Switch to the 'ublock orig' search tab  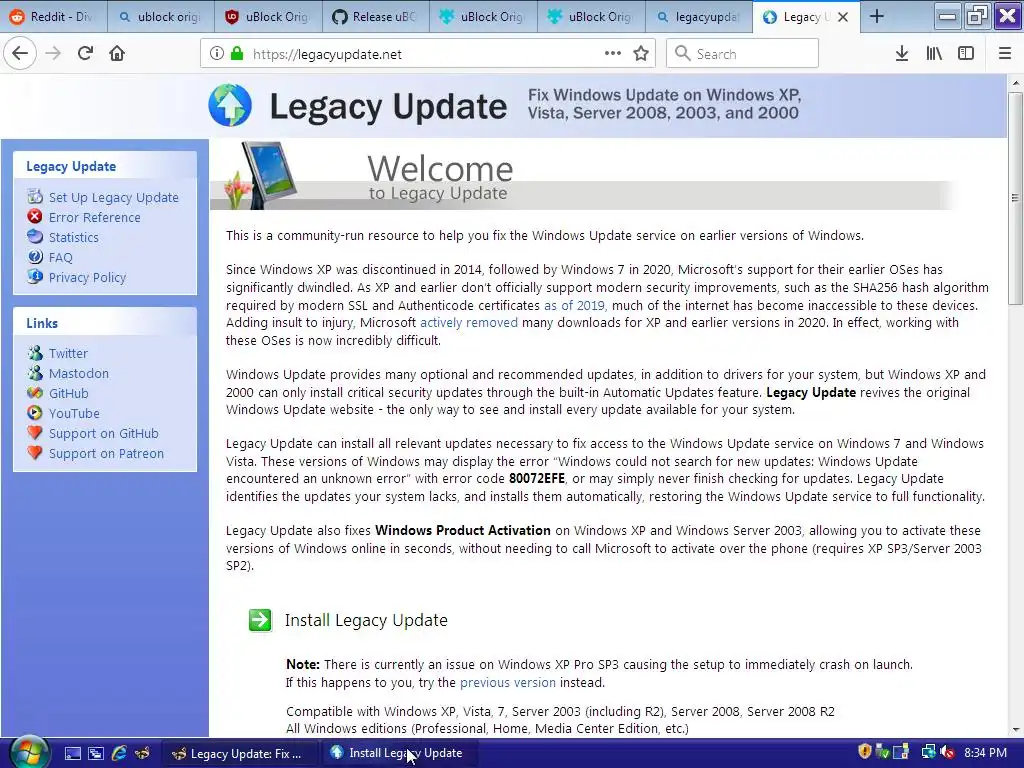[x=161, y=17]
